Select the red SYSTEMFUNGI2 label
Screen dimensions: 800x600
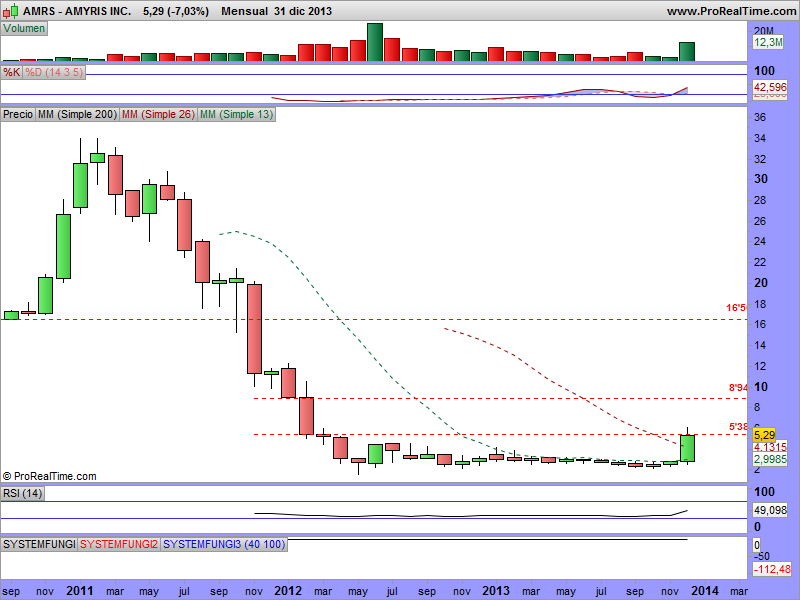[x=119, y=544]
